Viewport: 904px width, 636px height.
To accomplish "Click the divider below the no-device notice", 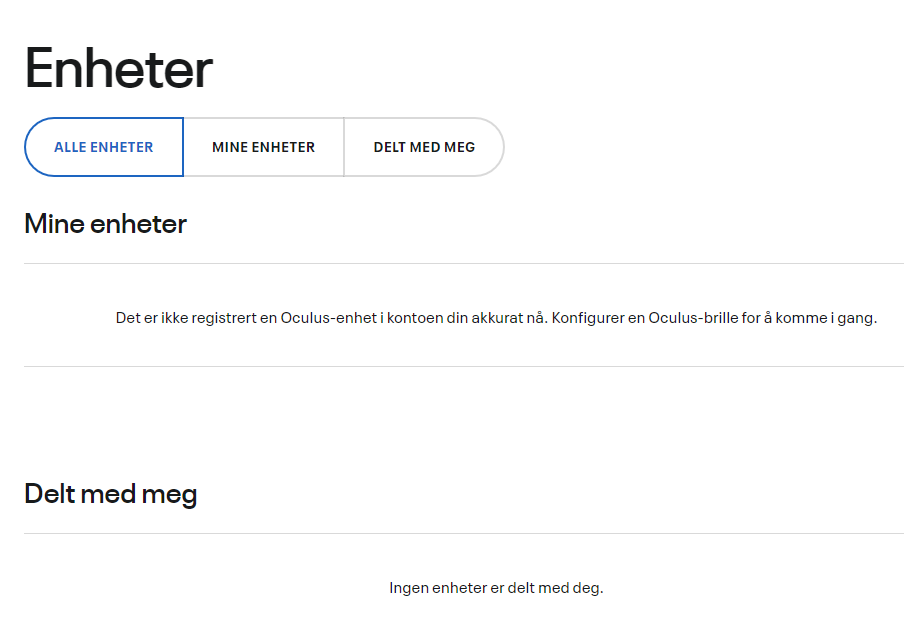I will pyautogui.click(x=464, y=366).
